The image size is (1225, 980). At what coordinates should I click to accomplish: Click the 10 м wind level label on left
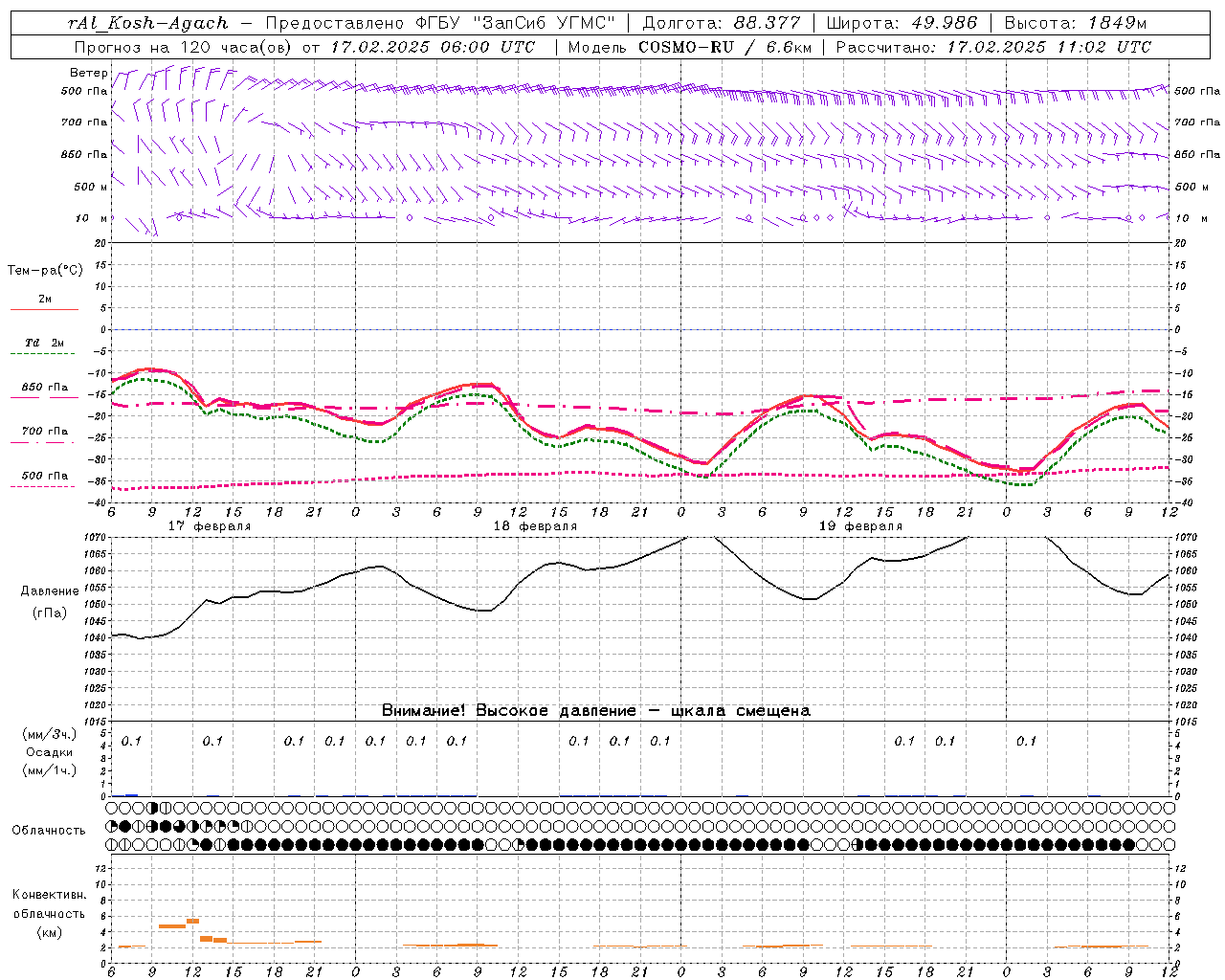92,218
